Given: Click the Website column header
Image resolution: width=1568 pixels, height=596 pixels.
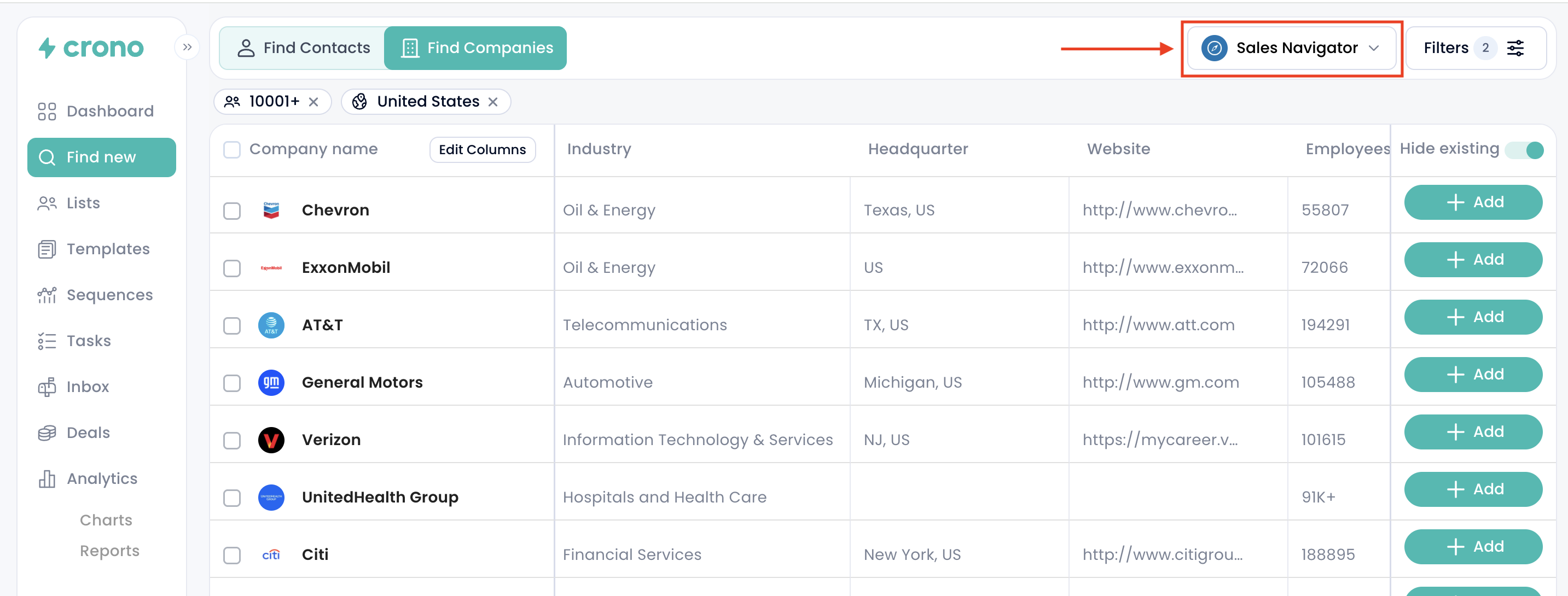Looking at the screenshot, I should [1119, 149].
